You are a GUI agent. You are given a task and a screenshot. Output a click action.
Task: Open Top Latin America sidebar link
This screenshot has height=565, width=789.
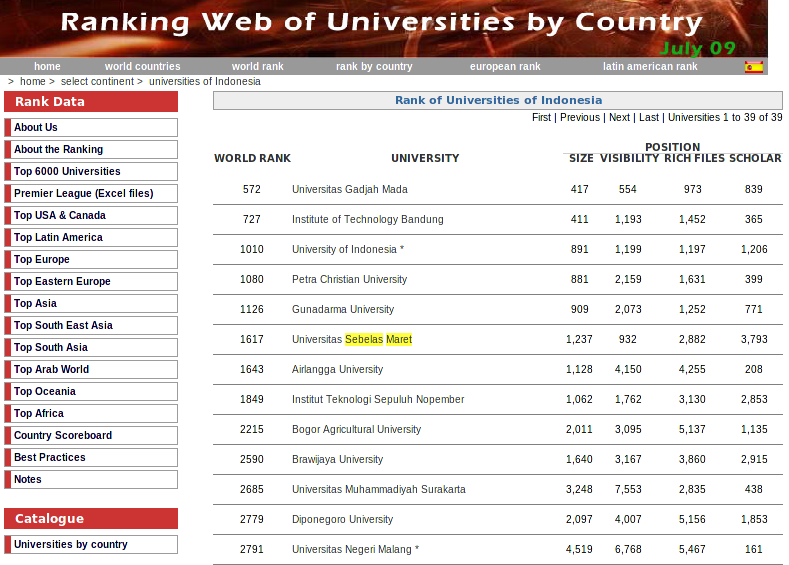point(91,237)
